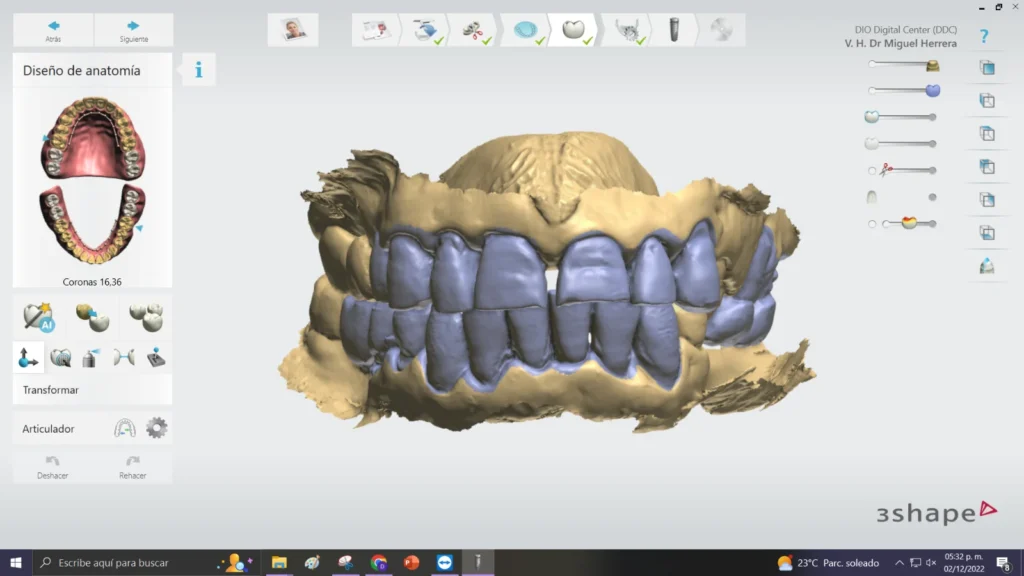Open File Explorer from the taskbar
Screen dimensions: 1024x576
280,562
